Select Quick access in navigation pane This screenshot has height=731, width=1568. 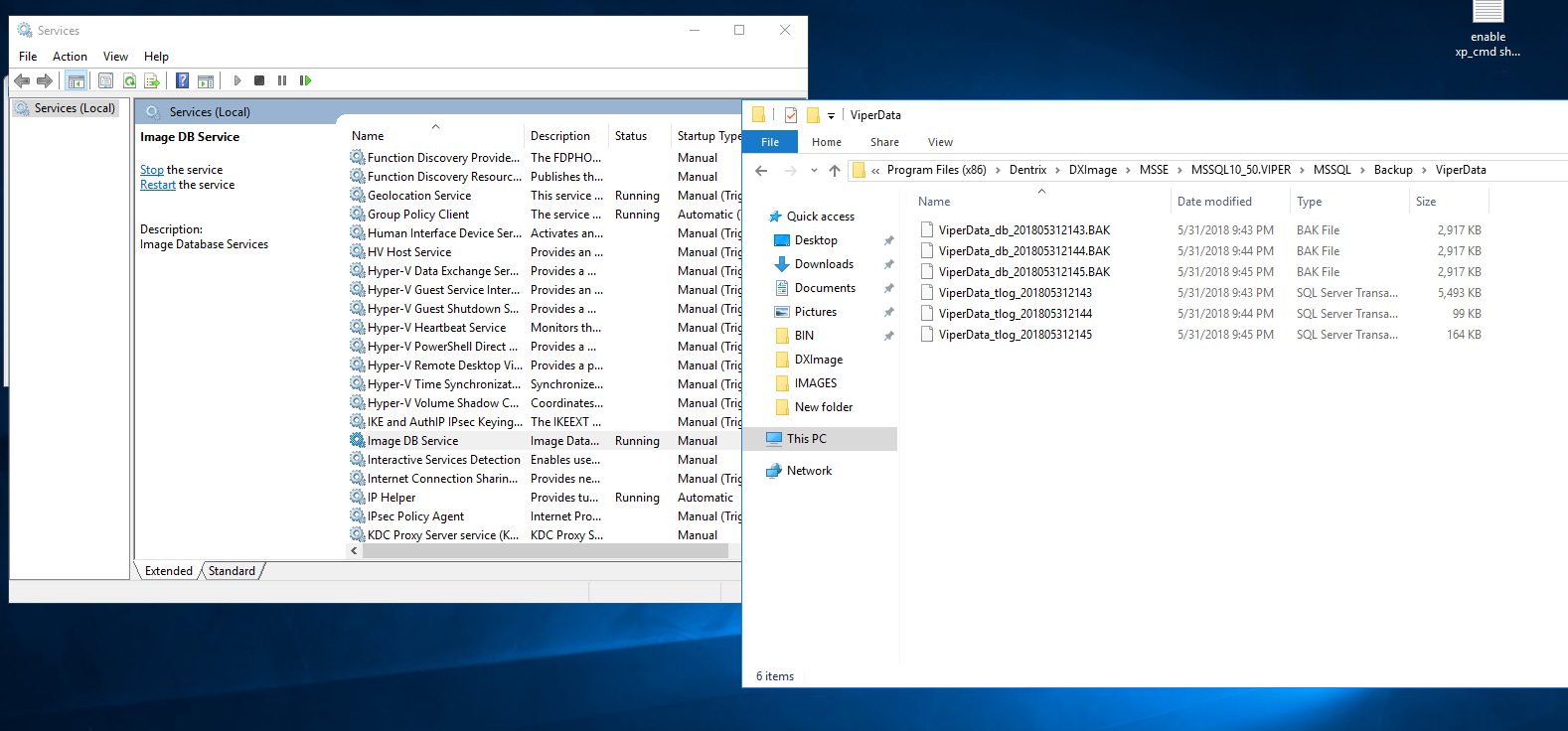click(821, 217)
